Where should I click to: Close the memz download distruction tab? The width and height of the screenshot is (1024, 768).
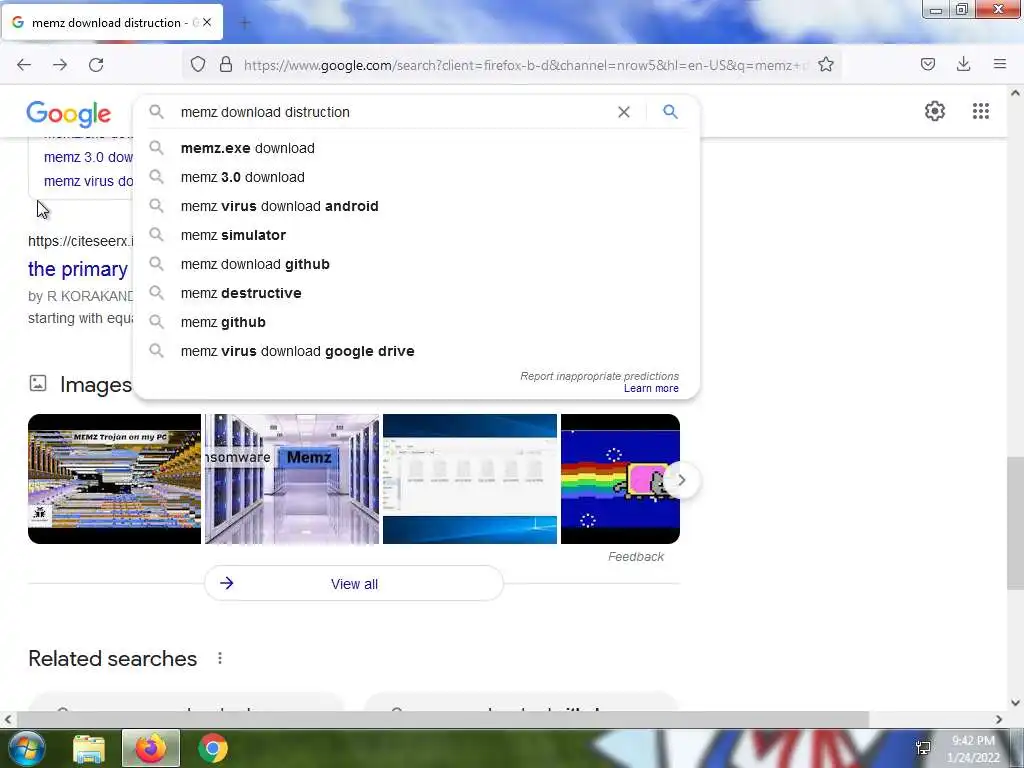tap(206, 22)
